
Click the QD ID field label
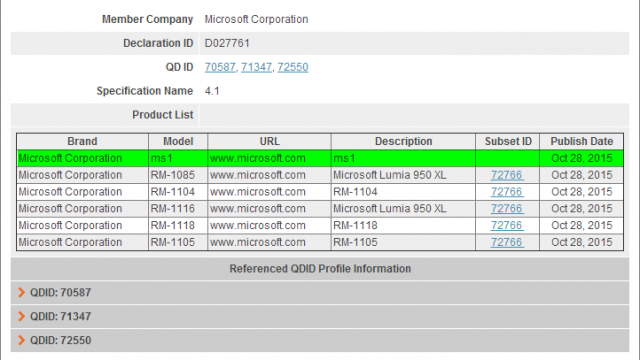[x=179, y=67]
